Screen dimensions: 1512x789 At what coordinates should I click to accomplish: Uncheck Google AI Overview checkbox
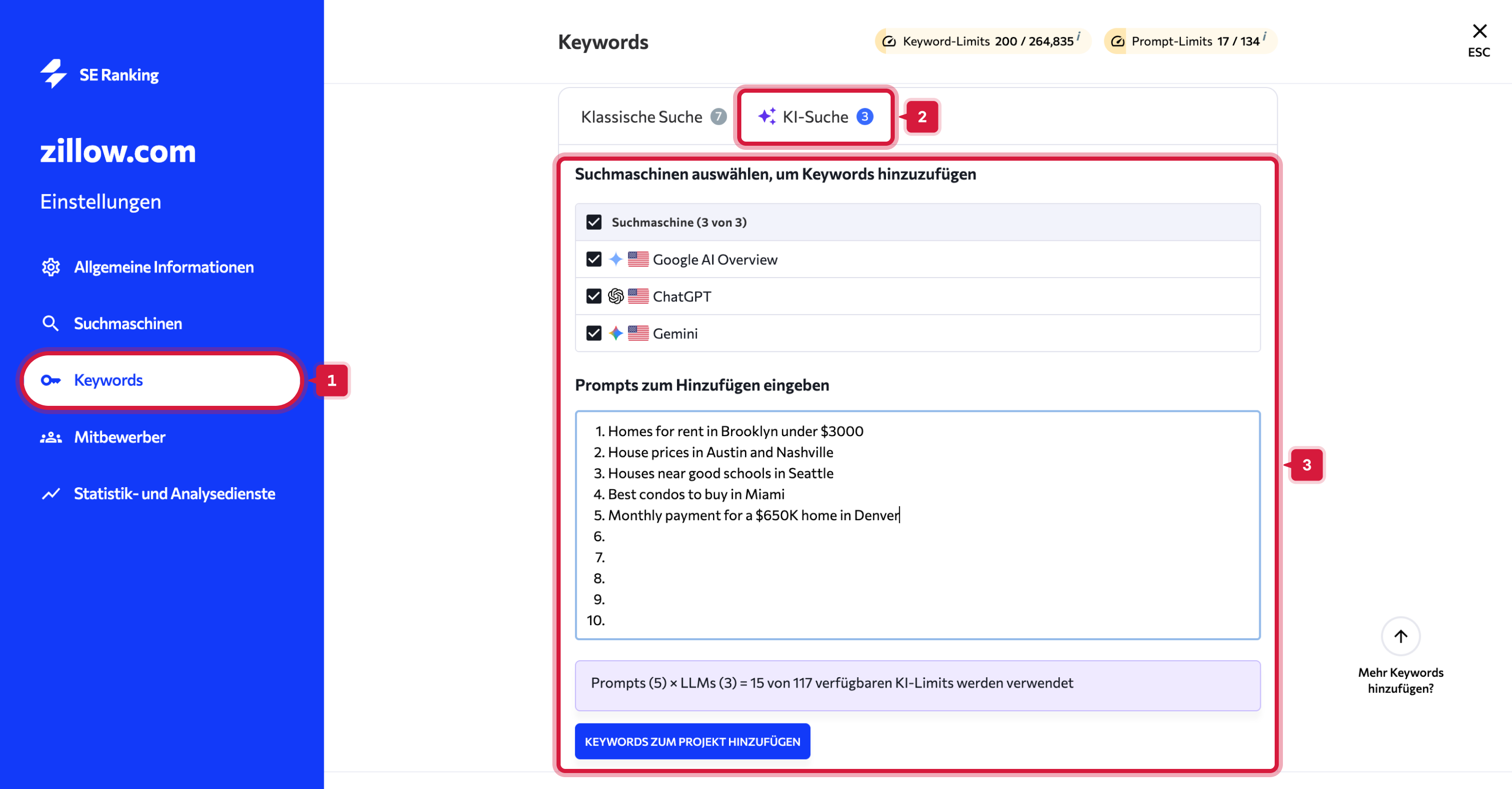(x=594, y=260)
